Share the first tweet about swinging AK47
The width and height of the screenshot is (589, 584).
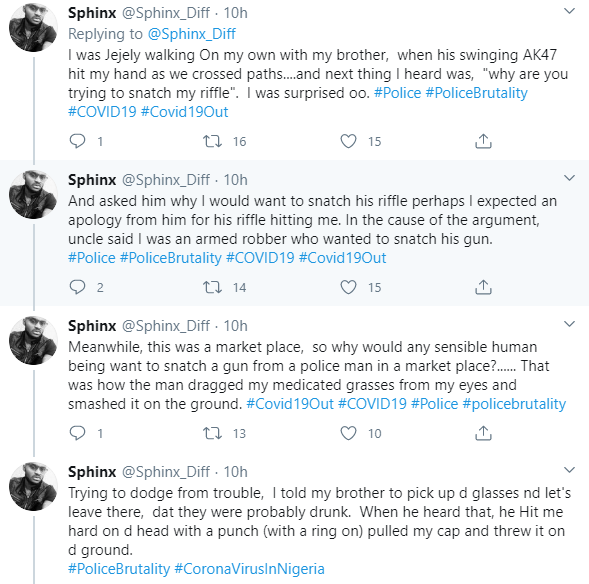(x=483, y=141)
